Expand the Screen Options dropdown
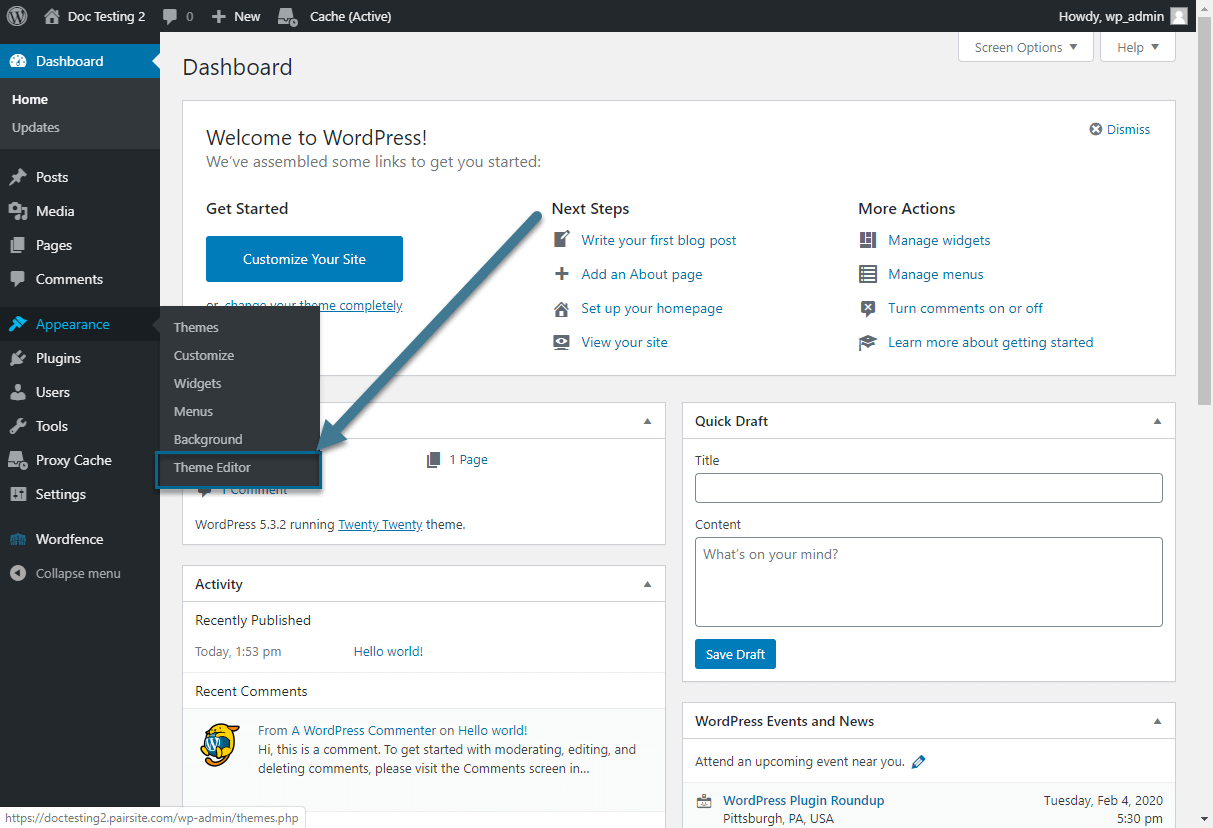This screenshot has height=828, width=1213. 1025,47
